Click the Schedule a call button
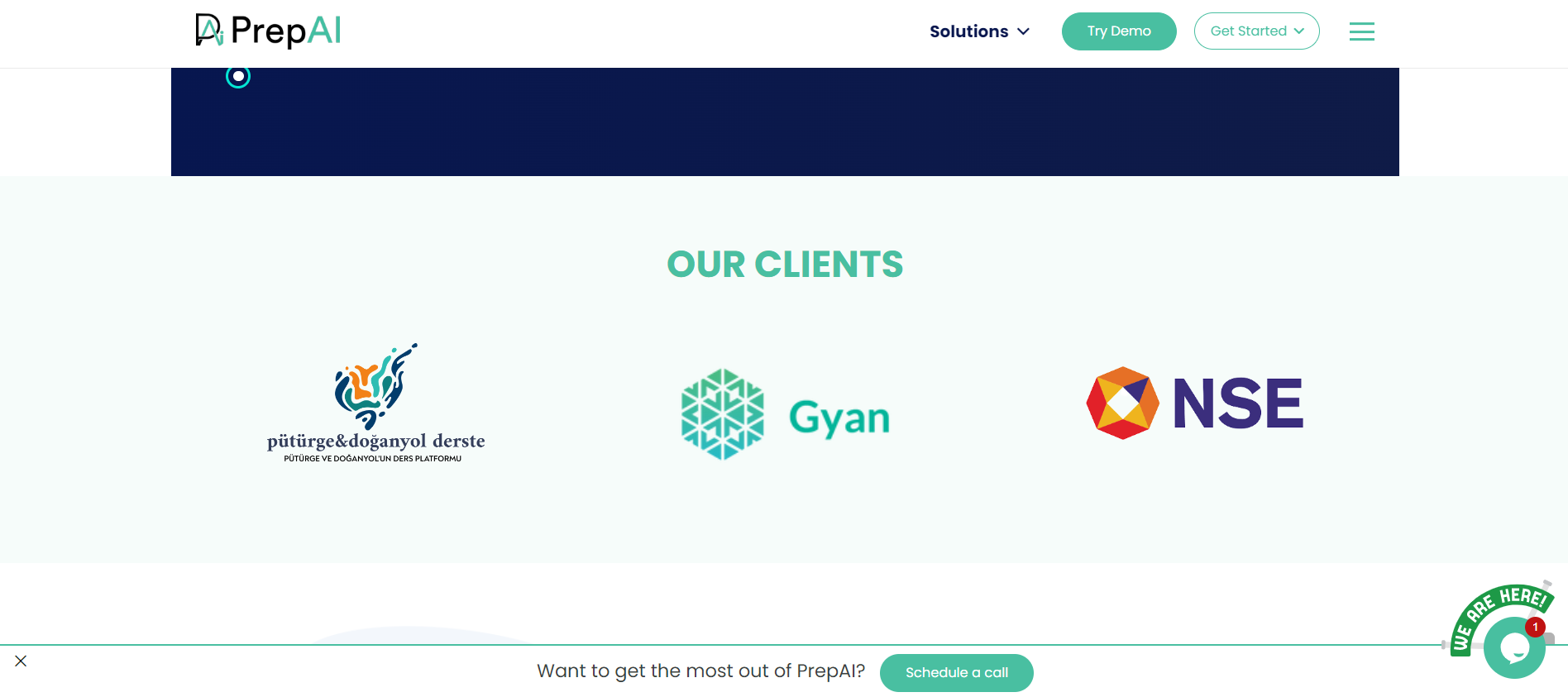Screen dimensions: 1568x697 pos(957,673)
